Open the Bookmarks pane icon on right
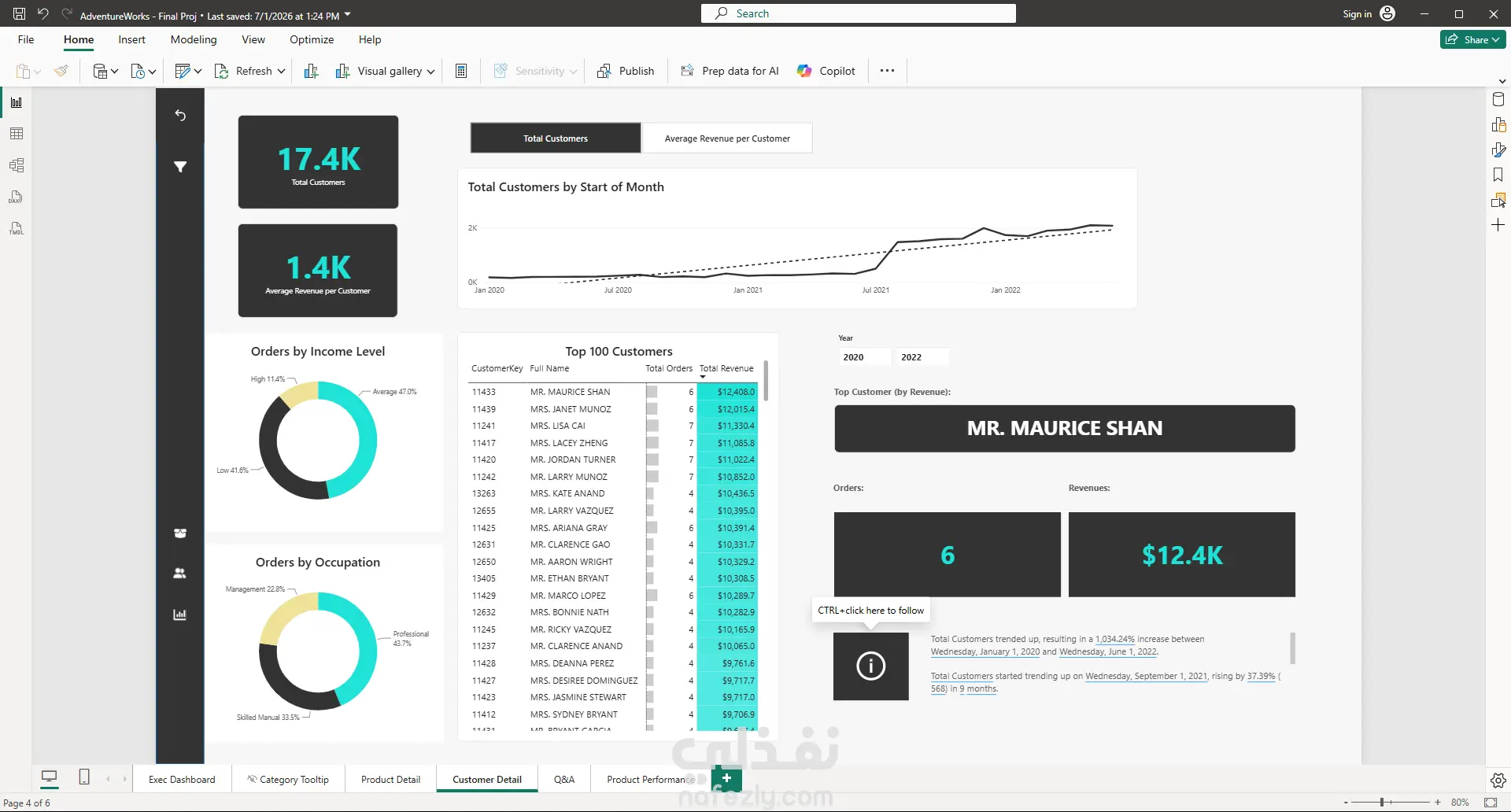 tap(1498, 175)
